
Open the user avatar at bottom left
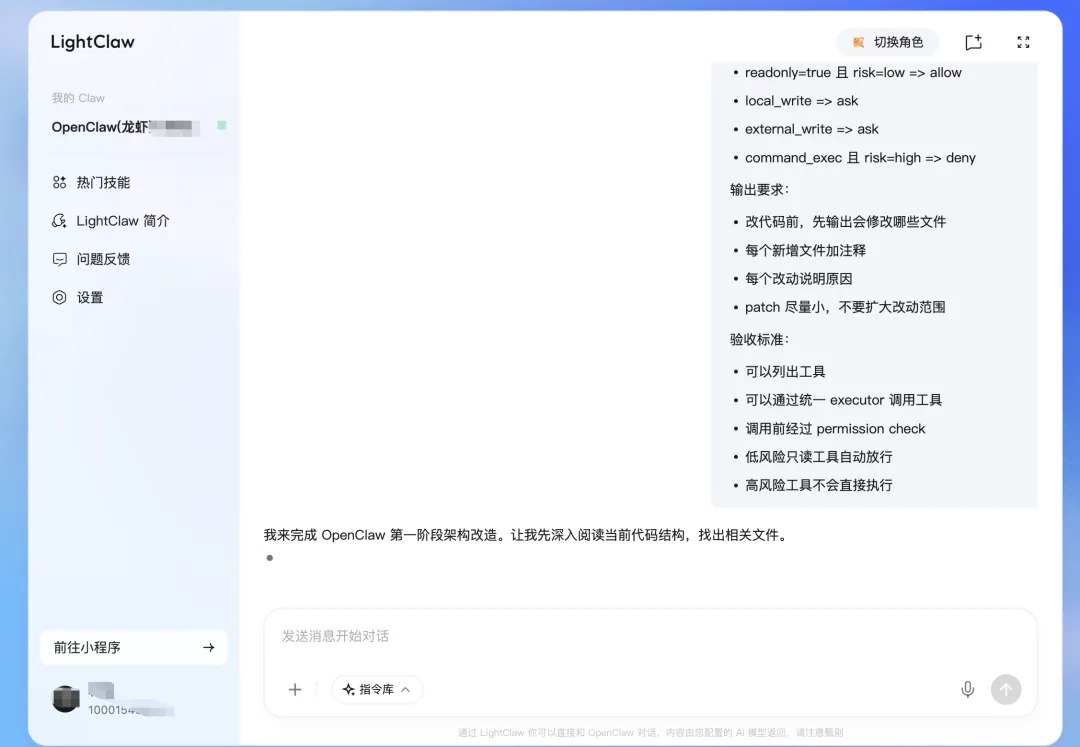pos(66,699)
